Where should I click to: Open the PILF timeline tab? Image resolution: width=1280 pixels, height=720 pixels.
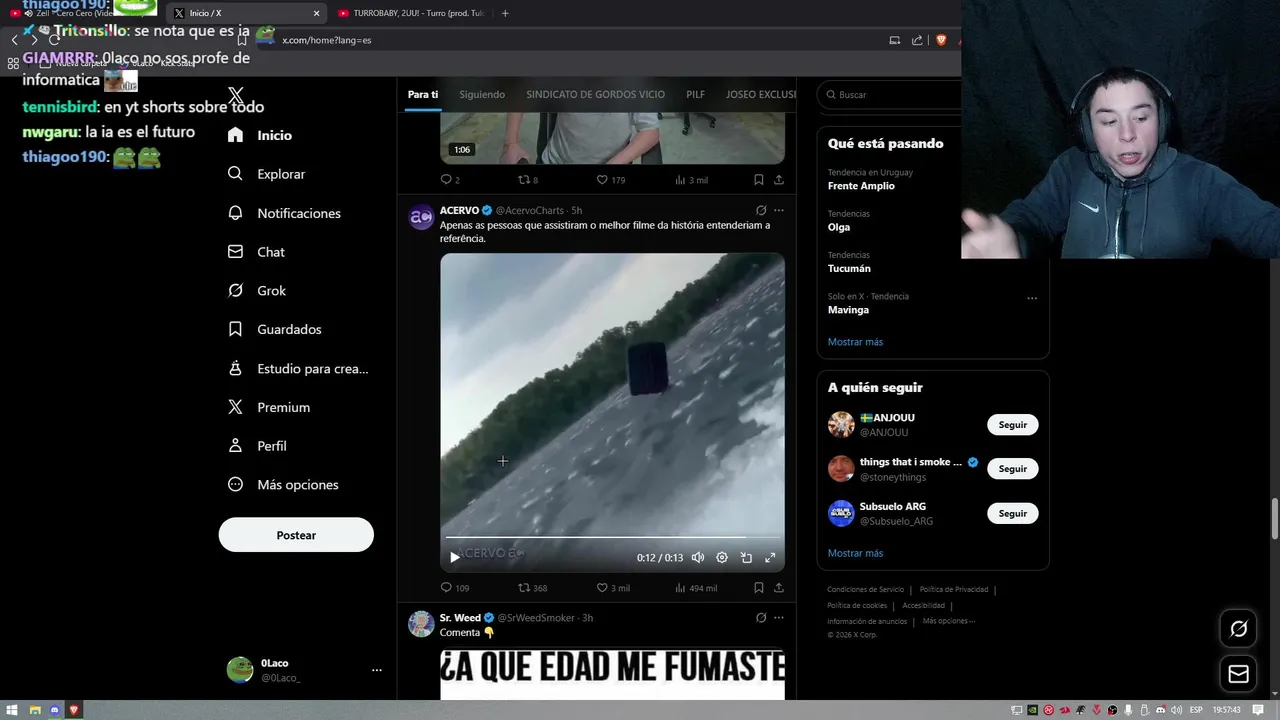click(x=695, y=94)
